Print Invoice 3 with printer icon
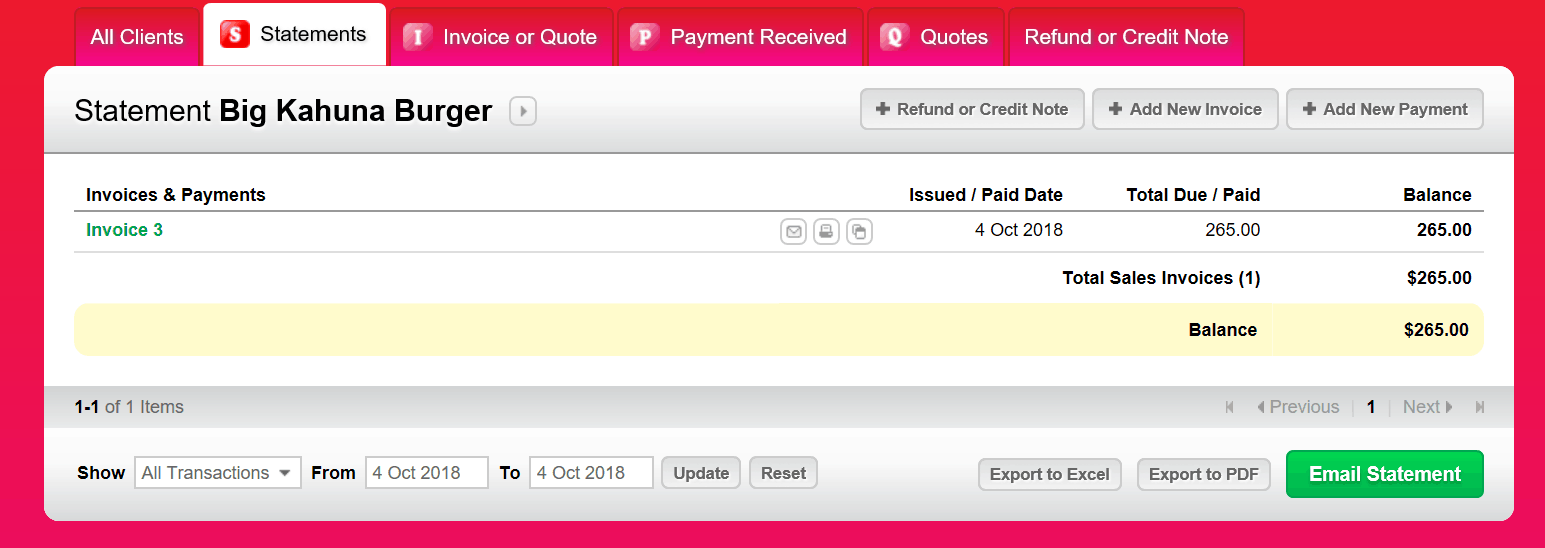This screenshot has height=548, width=1545. point(826,232)
